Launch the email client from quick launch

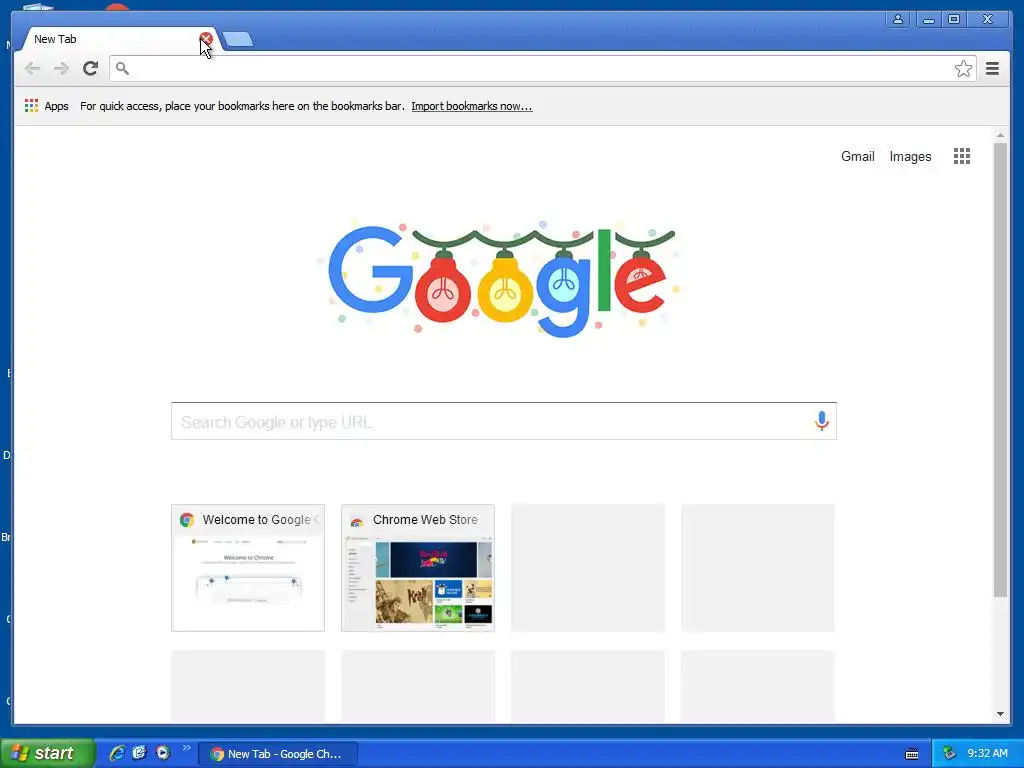pyautogui.click(x=139, y=753)
